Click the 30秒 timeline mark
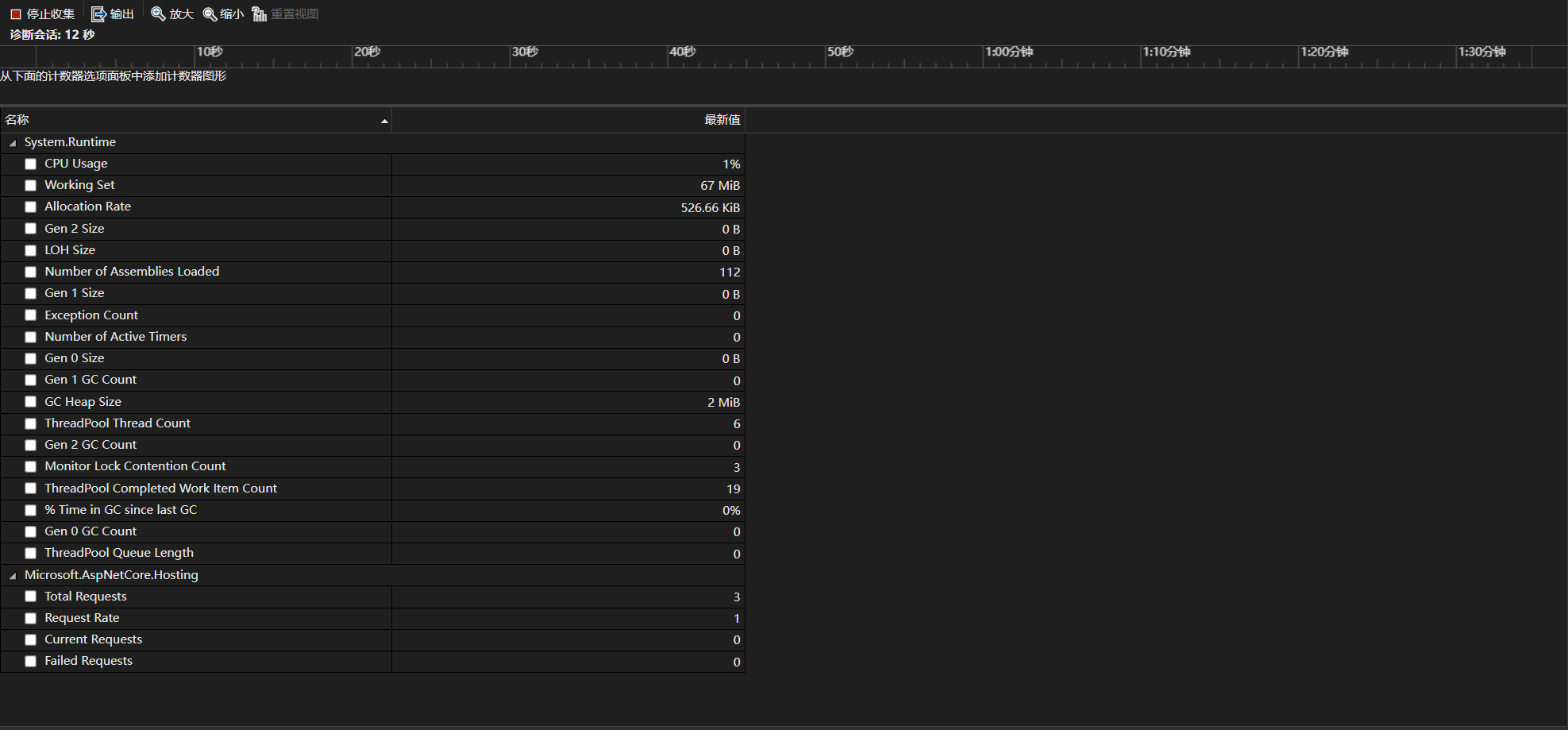 525,52
